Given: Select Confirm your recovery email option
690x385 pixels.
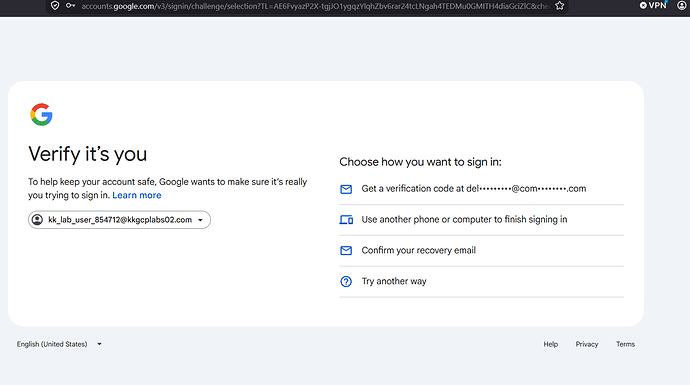Looking at the screenshot, I should 481,251.
